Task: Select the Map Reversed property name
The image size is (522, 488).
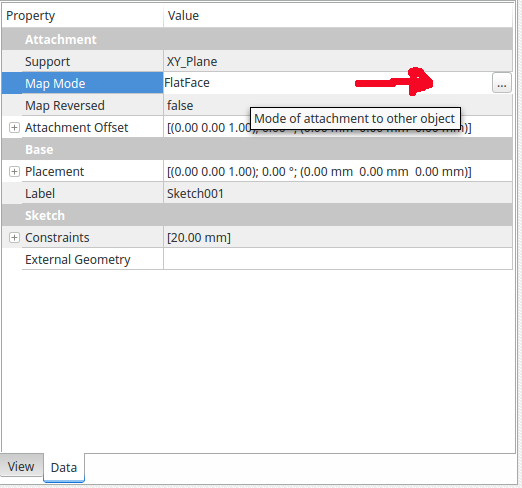Action: (x=65, y=106)
